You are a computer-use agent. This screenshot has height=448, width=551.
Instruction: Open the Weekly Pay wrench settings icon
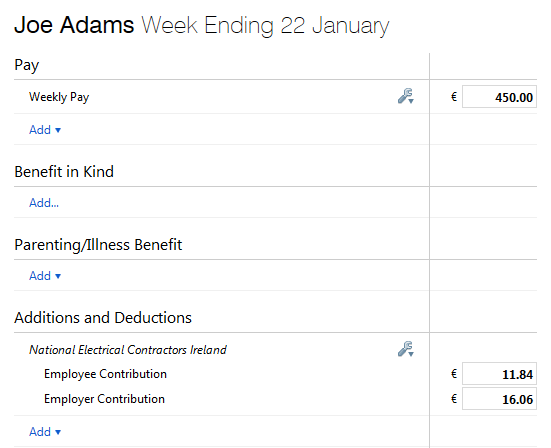406,96
